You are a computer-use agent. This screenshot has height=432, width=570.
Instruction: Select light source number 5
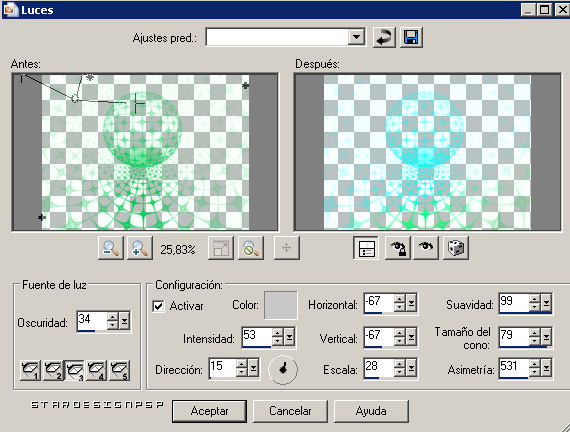pyautogui.click(x=119, y=371)
